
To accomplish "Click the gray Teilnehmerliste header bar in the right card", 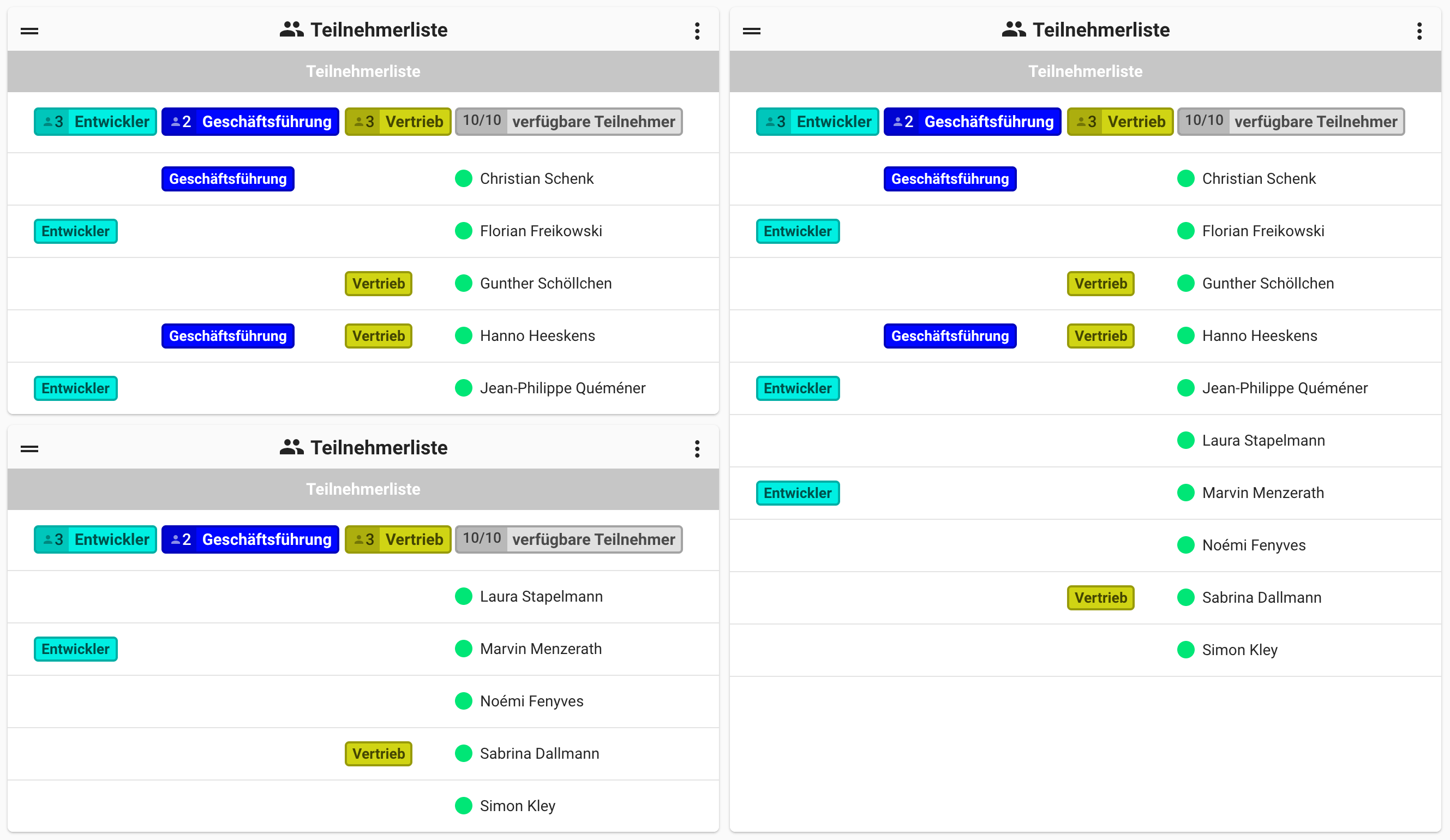I will pyautogui.click(x=1084, y=71).
